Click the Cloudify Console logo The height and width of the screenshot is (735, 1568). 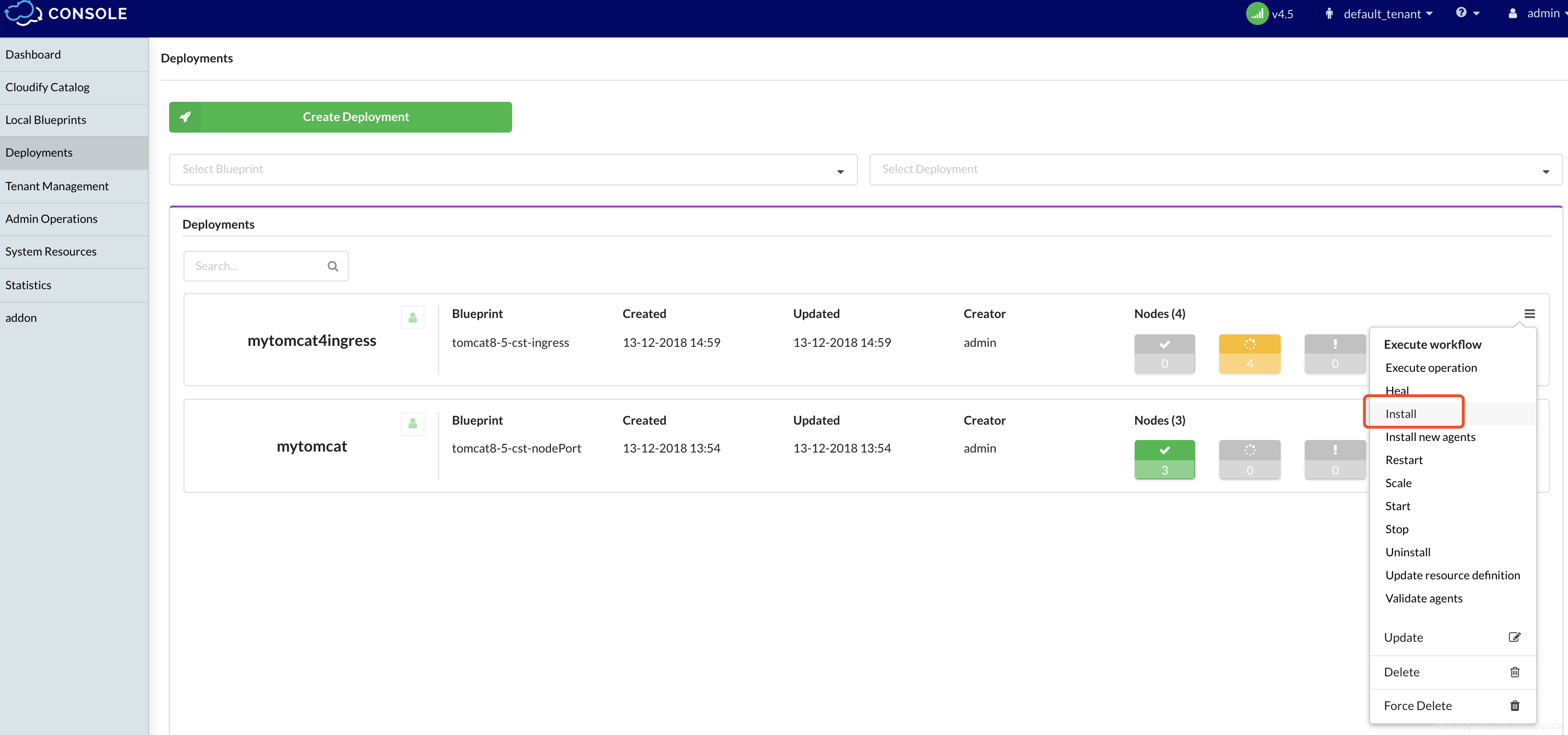[x=66, y=13]
